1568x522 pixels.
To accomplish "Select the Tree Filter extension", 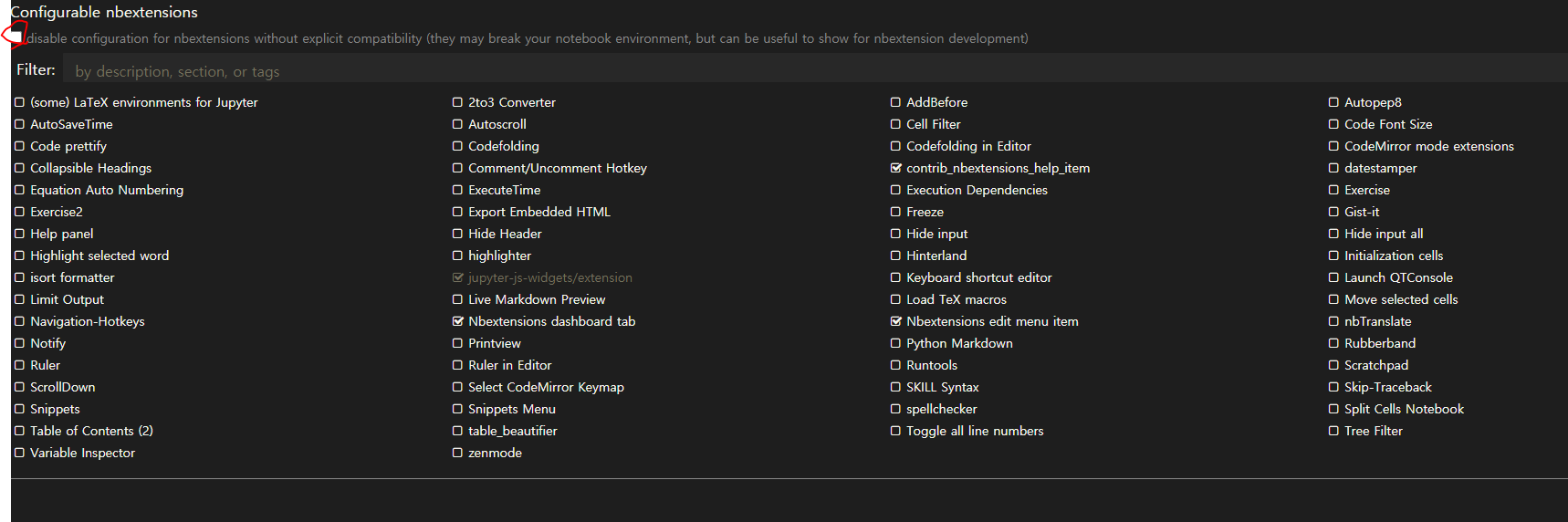I will tap(1374, 431).
